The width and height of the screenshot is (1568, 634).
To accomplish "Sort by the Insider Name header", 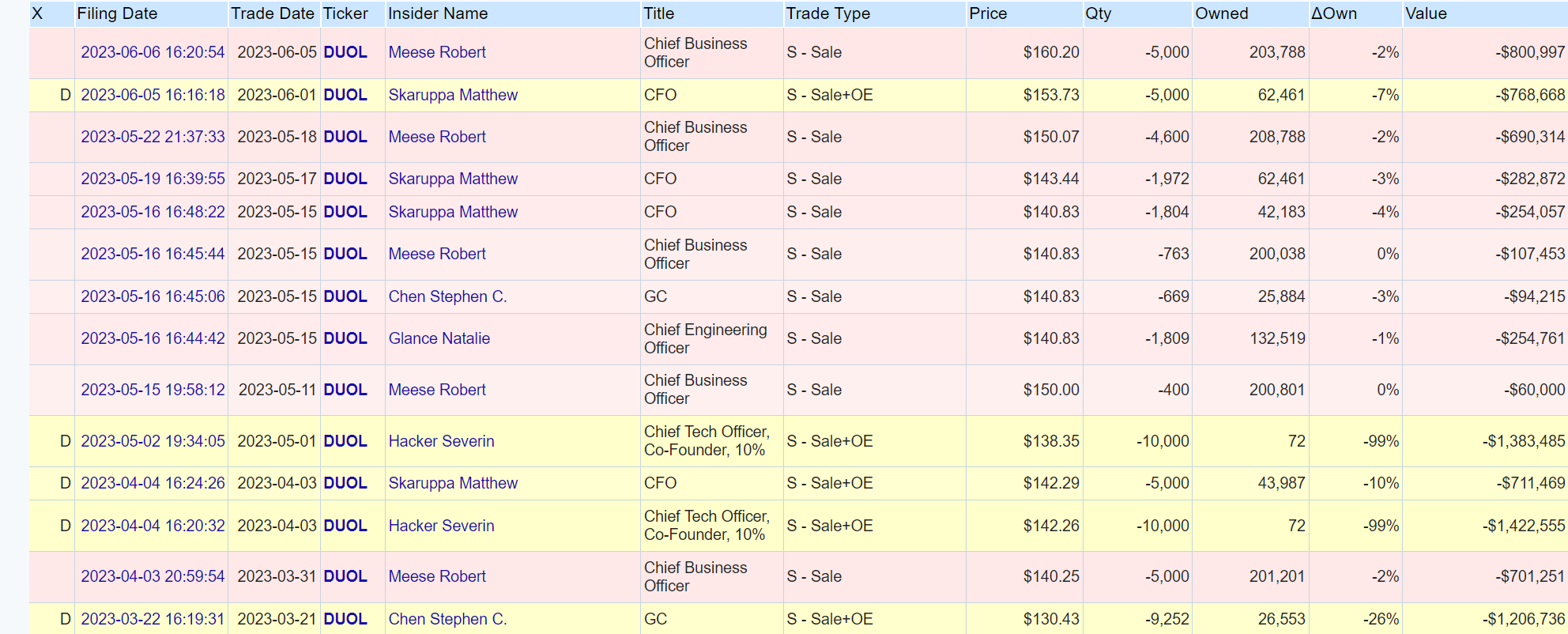I will (437, 13).
